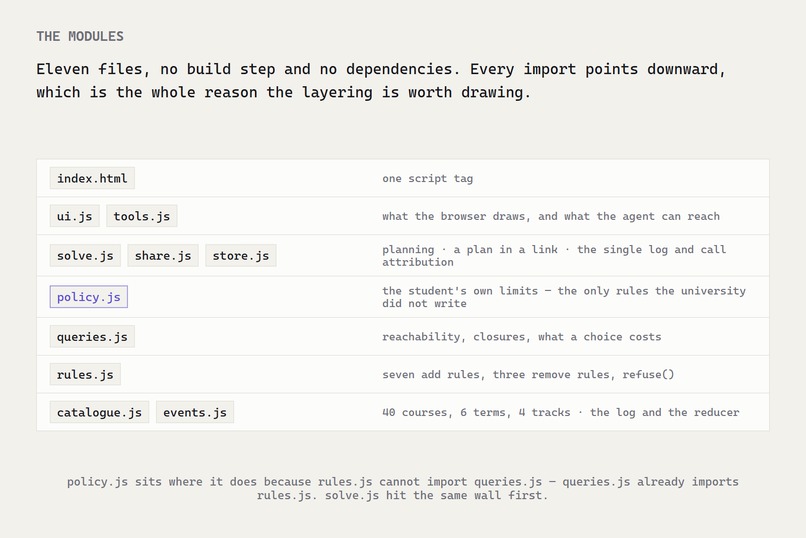Click footnote 'policy.js sits where it does'
This screenshot has height=538, width=806.
point(402,489)
